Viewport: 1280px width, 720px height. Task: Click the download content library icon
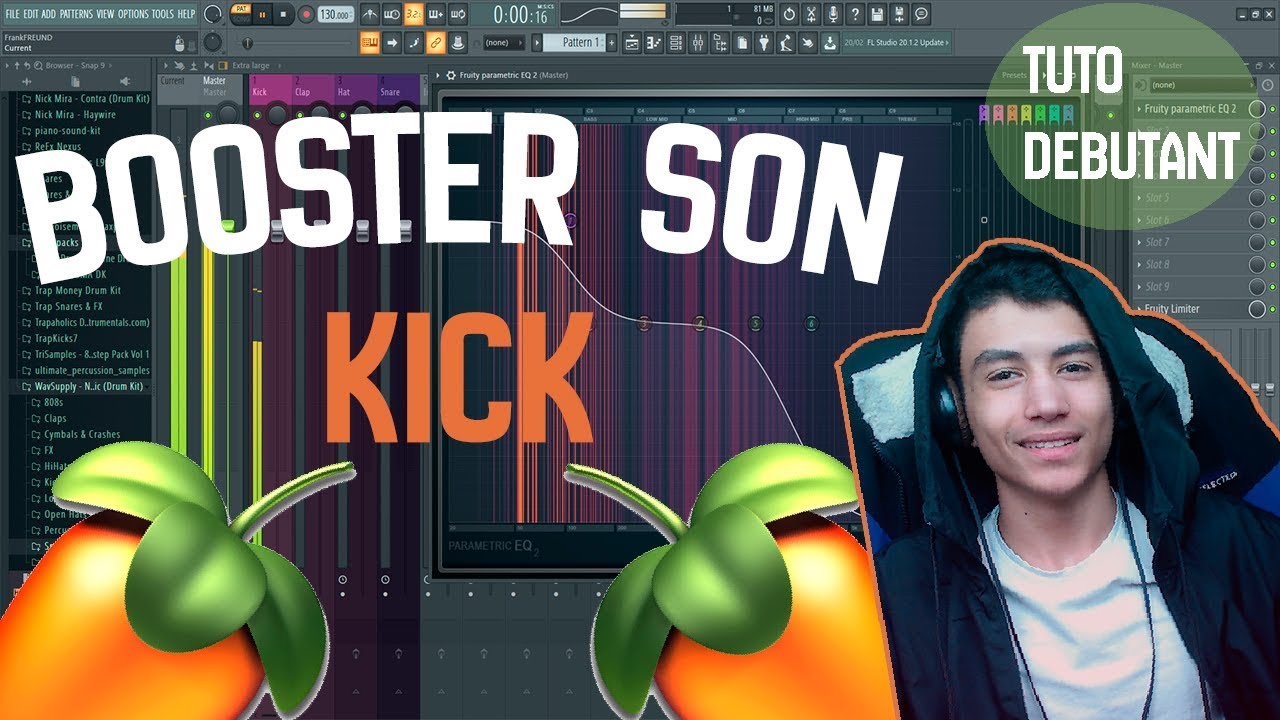tap(829, 43)
